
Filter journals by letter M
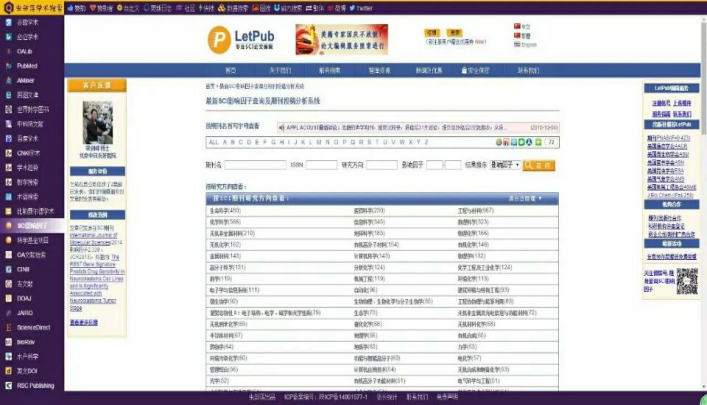pos(319,142)
